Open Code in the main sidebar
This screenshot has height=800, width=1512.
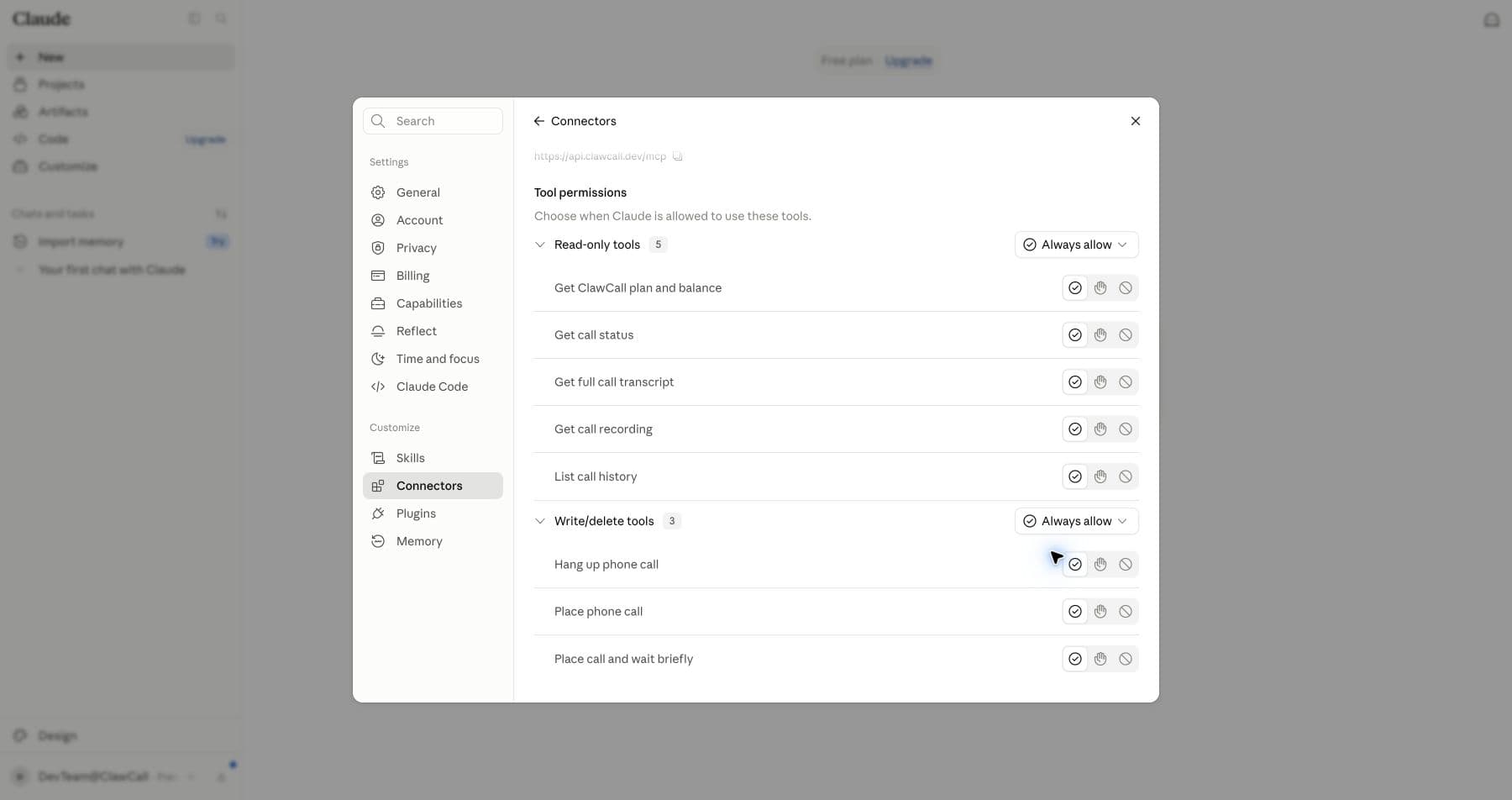click(121, 139)
